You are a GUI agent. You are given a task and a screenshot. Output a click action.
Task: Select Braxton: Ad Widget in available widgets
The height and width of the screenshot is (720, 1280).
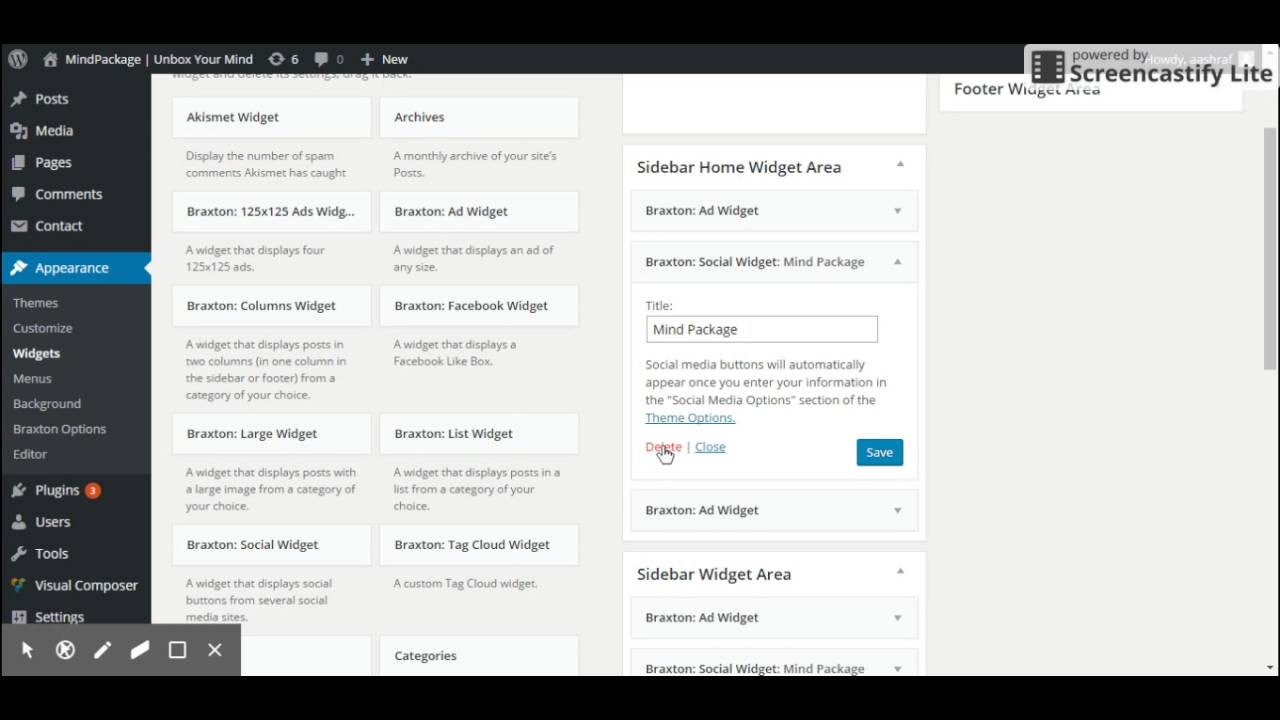pyautogui.click(x=479, y=212)
